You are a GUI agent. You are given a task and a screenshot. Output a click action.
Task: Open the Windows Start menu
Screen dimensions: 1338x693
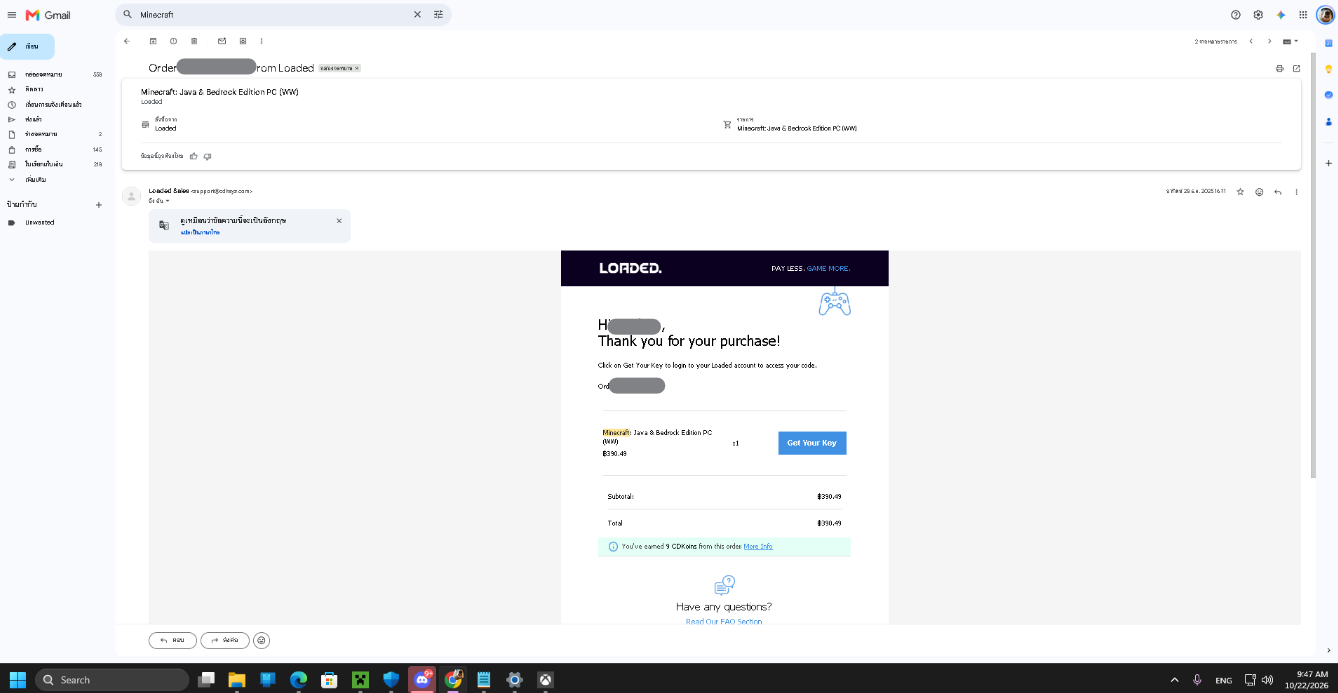click(x=17, y=680)
